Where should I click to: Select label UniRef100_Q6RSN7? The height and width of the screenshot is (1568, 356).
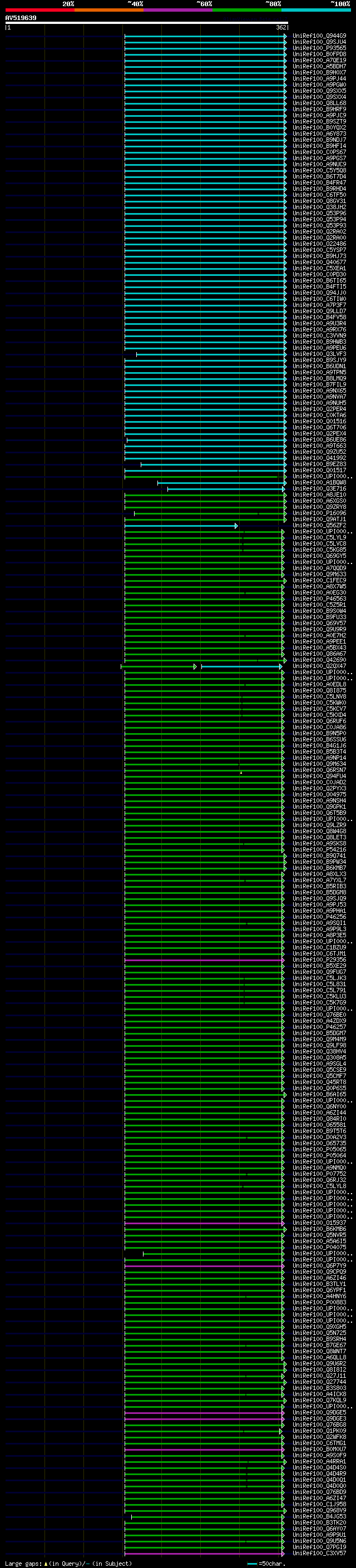point(319,770)
